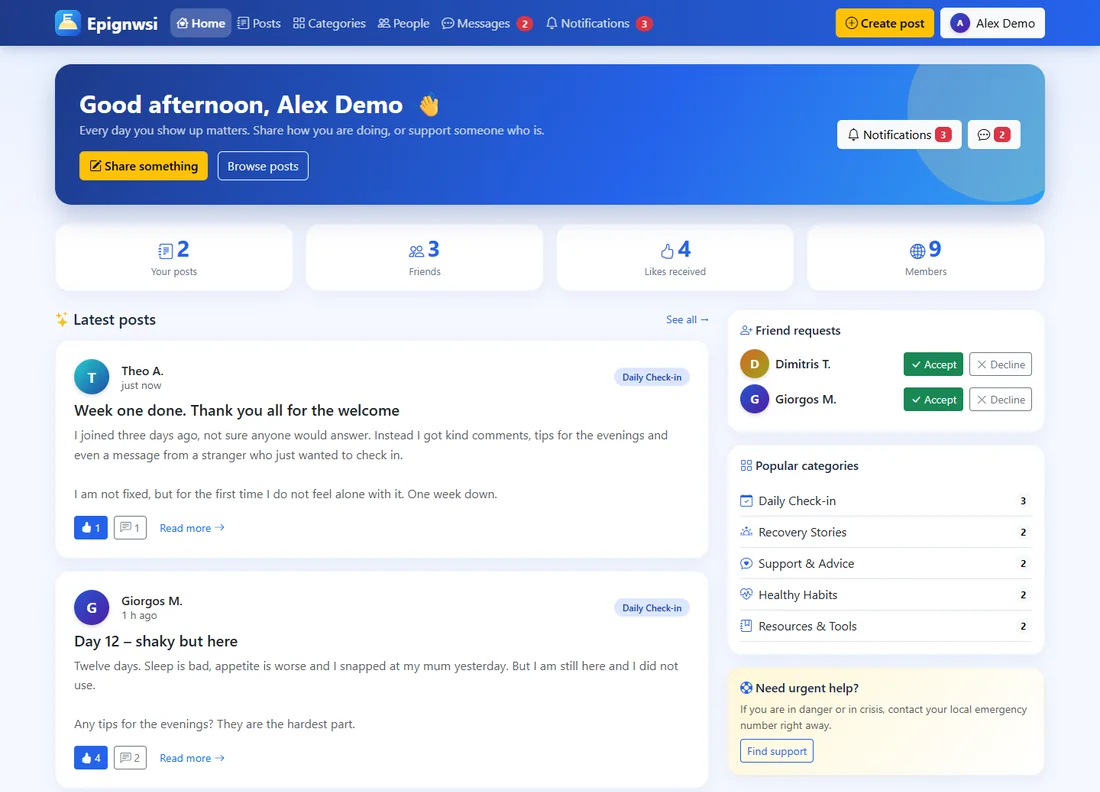Click Theo A.'s avatar
This screenshot has height=792, width=1100.
click(x=92, y=377)
